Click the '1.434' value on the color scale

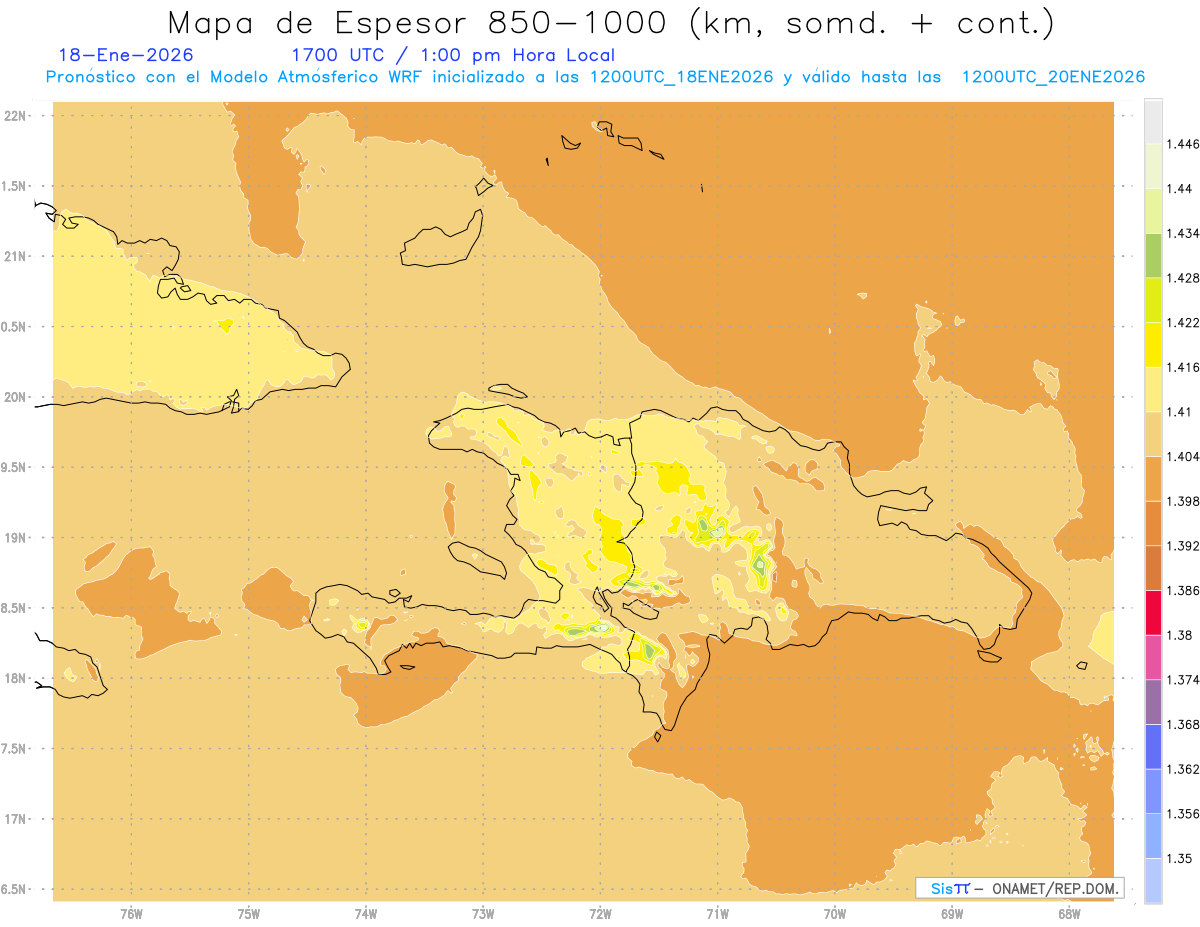(1182, 233)
